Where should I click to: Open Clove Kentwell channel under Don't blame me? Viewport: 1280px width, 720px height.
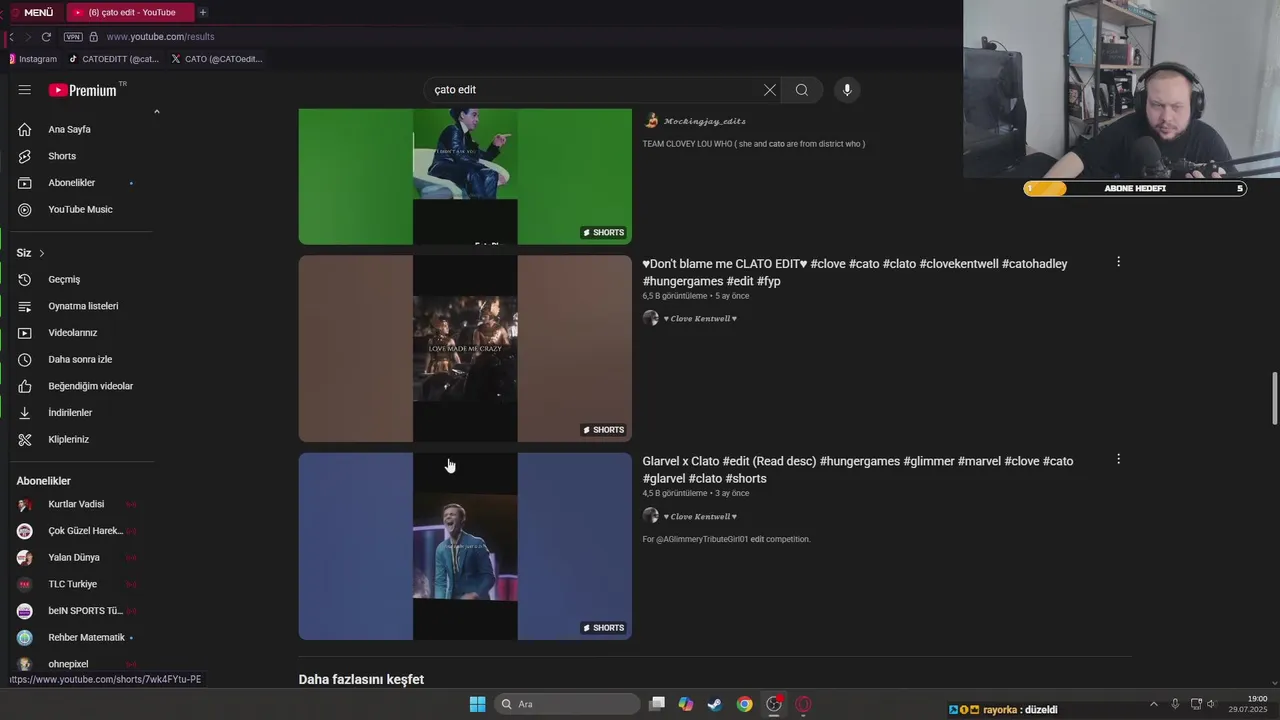[700, 319]
